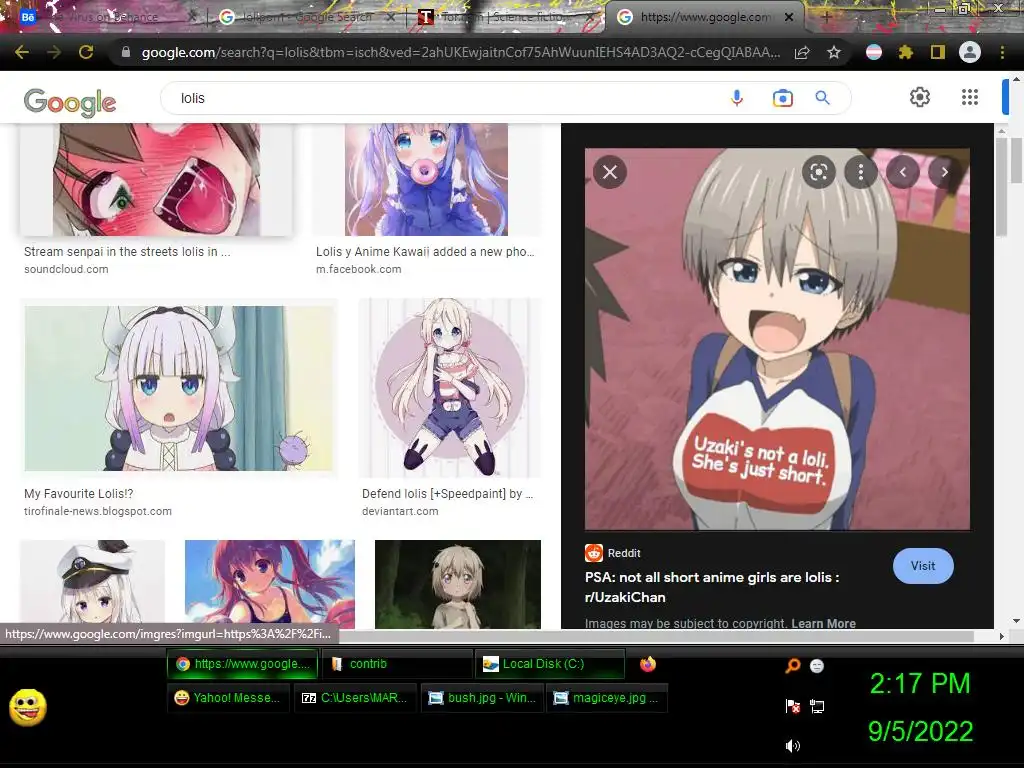Open the Reddit source icon
This screenshot has height=768, width=1024.
pos(594,553)
